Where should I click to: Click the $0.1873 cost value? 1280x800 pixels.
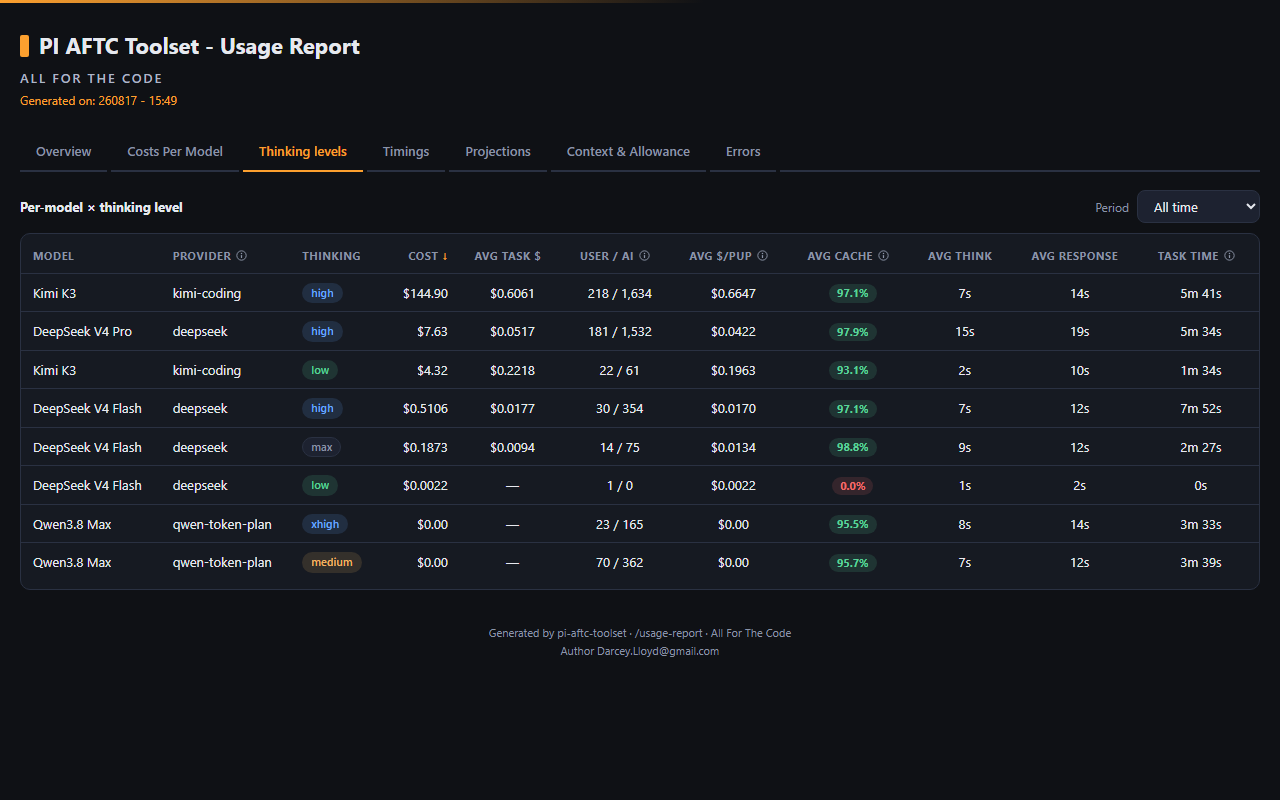(x=425, y=447)
